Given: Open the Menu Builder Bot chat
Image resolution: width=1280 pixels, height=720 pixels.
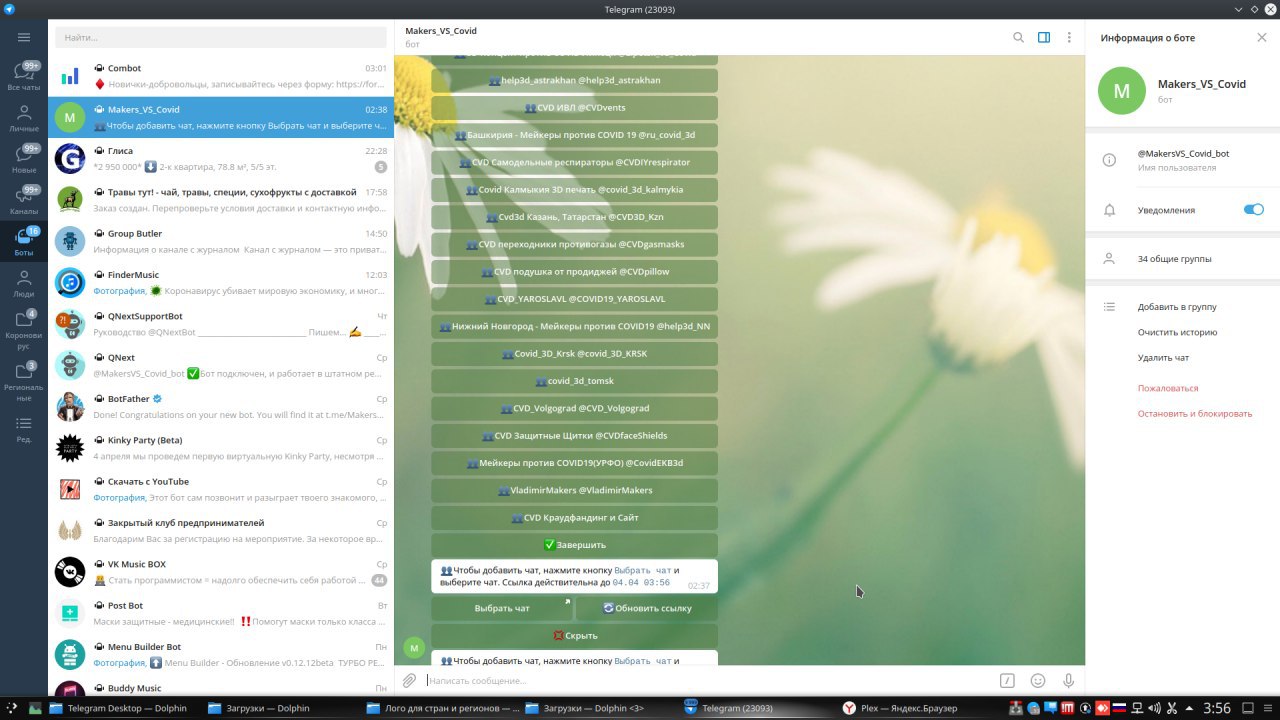Looking at the screenshot, I should click(221, 654).
